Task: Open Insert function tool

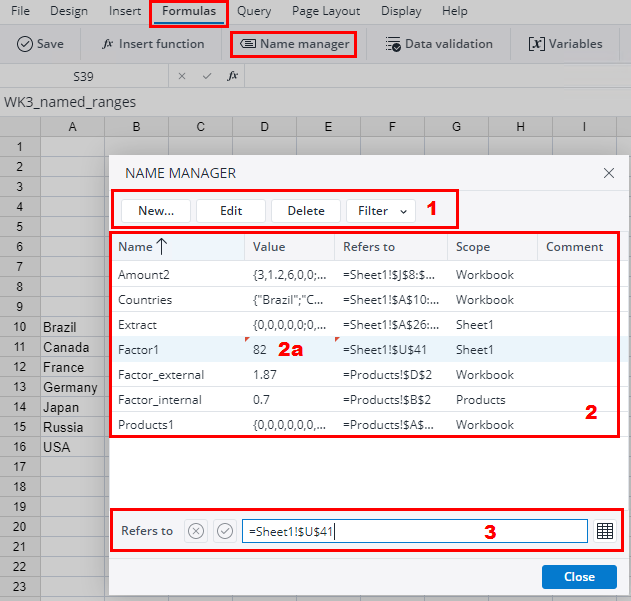Action: tap(153, 44)
